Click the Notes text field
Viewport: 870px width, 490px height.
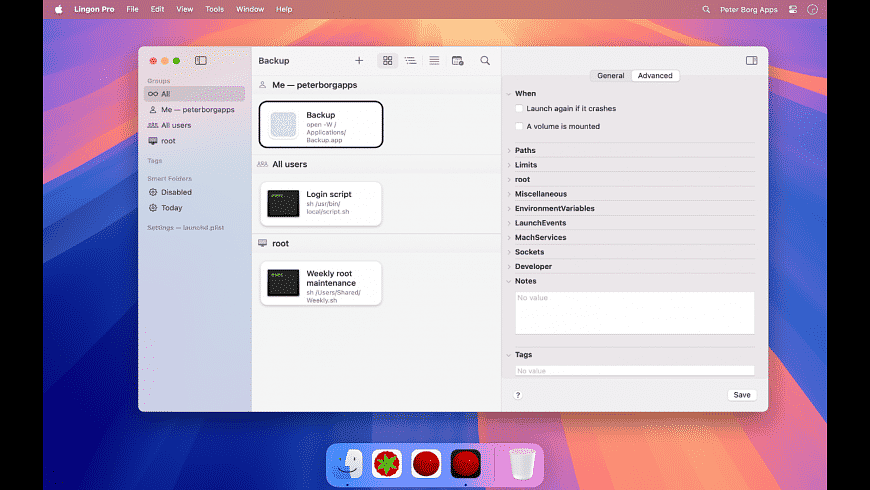pos(634,313)
